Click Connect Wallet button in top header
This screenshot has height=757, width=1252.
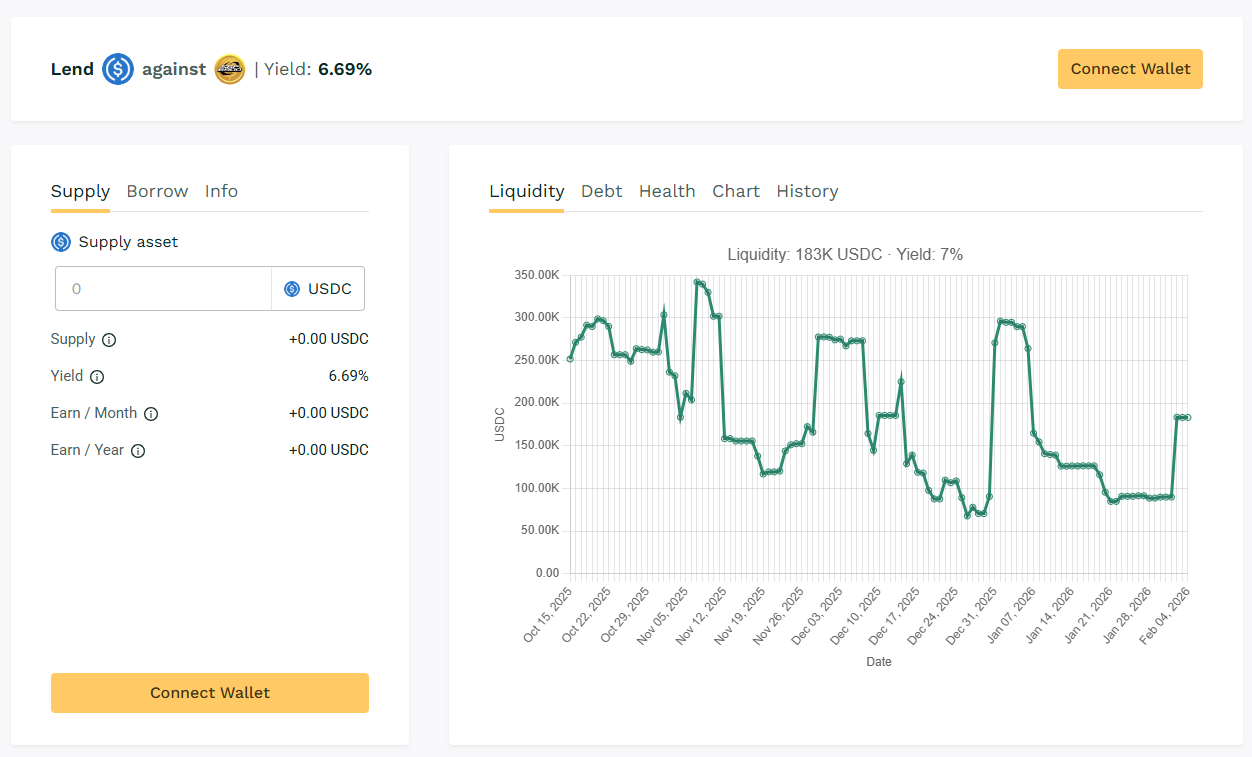tap(1130, 69)
